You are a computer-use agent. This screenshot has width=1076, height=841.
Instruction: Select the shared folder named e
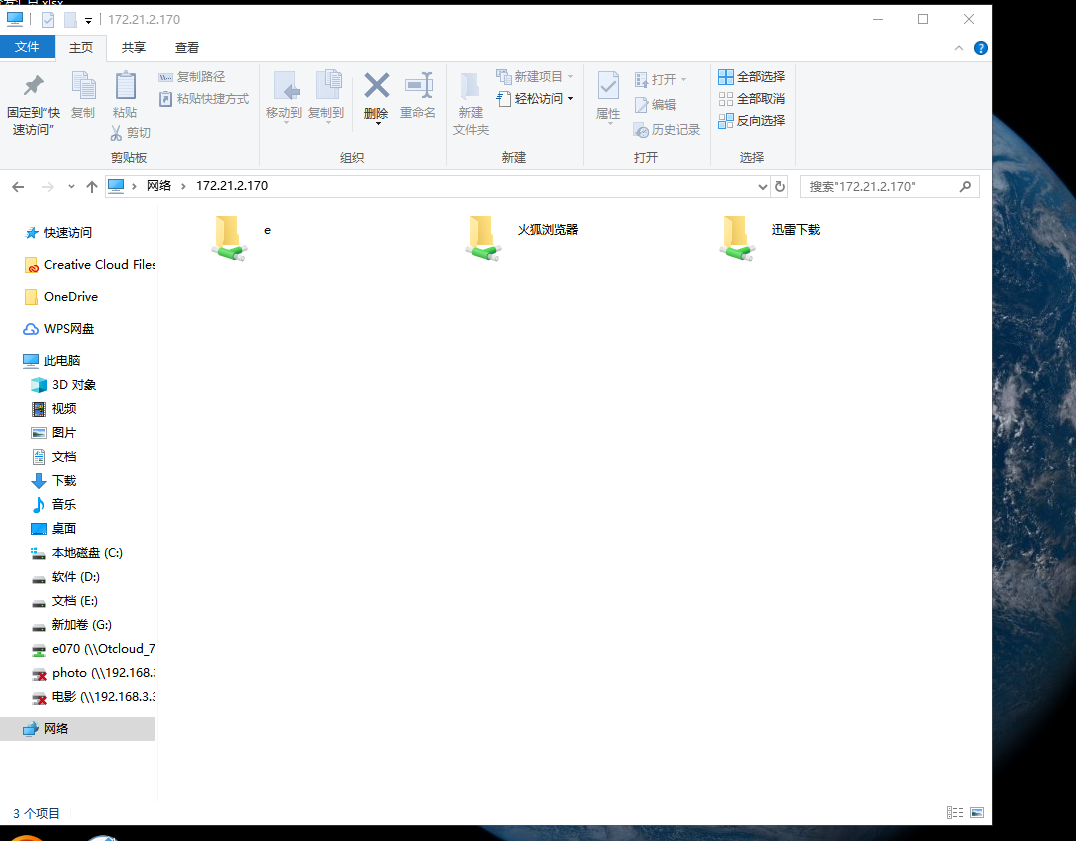pos(242,237)
